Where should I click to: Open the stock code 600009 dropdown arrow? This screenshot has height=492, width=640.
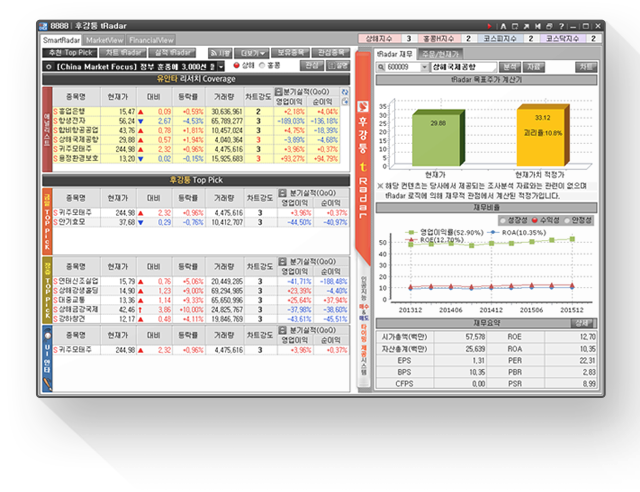click(x=424, y=67)
